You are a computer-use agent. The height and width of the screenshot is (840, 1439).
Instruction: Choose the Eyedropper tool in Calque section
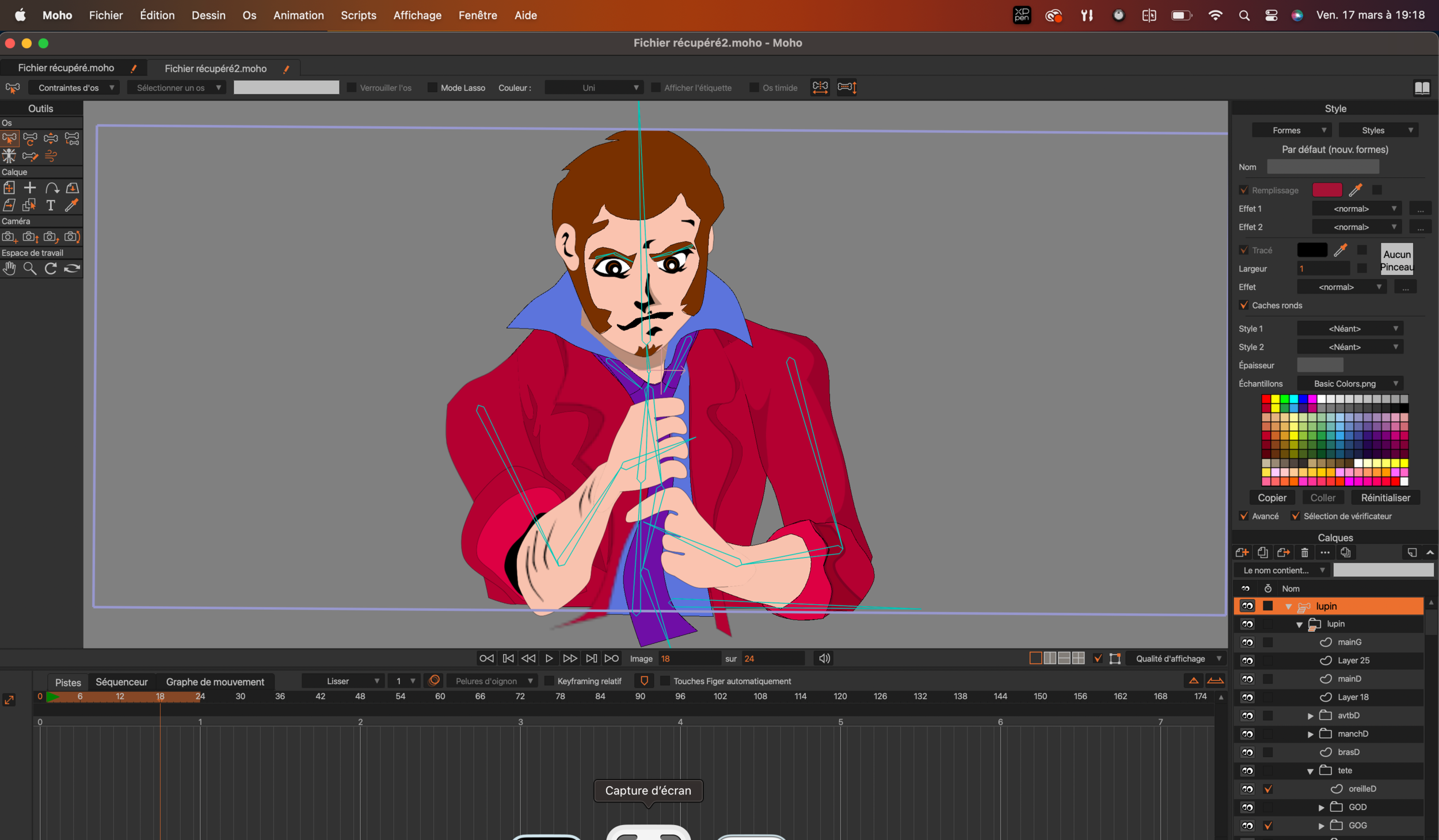(71, 205)
